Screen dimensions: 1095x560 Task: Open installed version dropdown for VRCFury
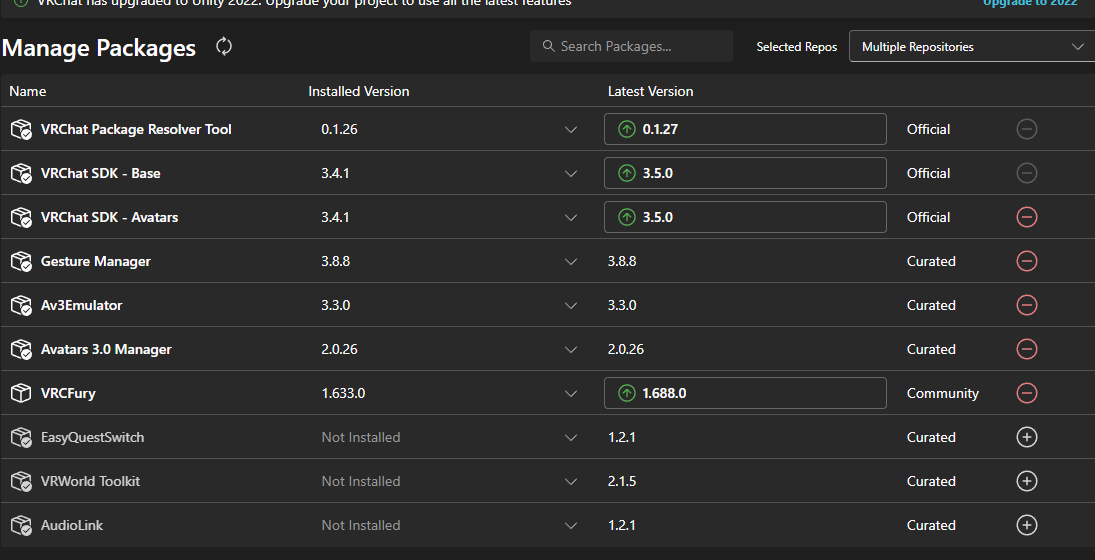tap(571, 393)
